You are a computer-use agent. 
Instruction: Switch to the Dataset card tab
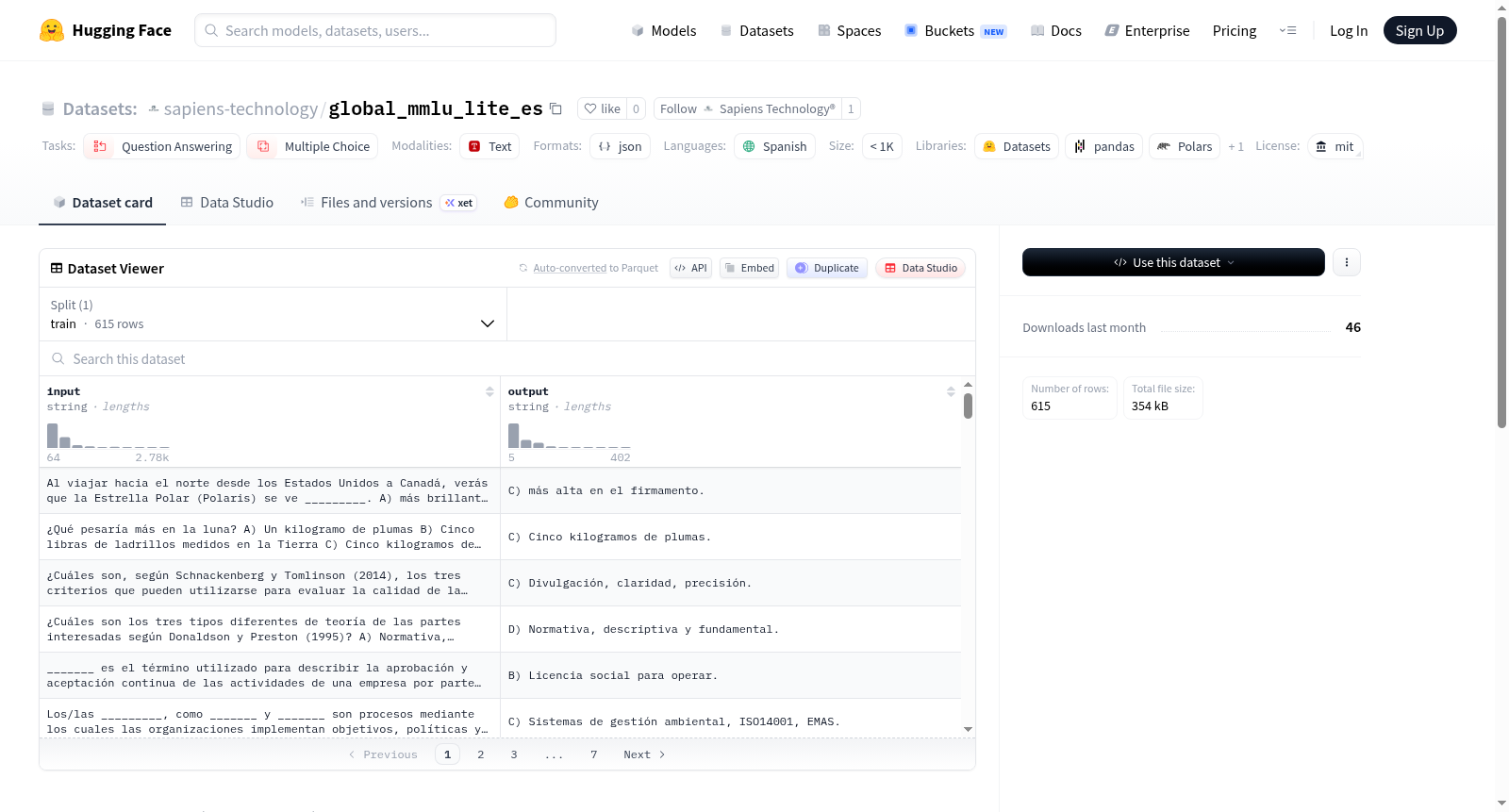103,202
